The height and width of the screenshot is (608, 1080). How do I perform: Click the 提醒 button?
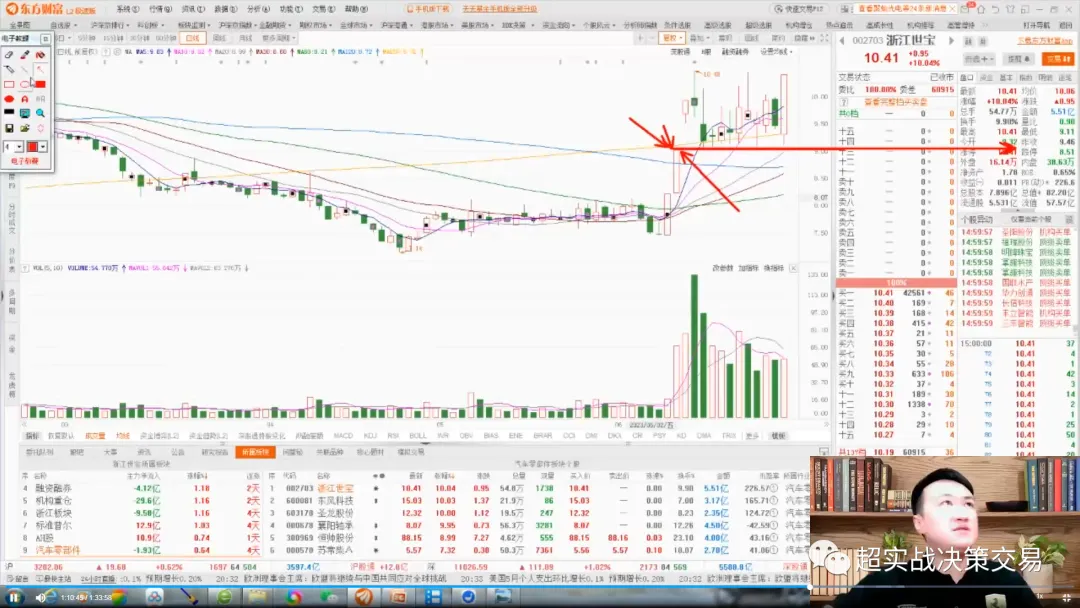point(1018,59)
